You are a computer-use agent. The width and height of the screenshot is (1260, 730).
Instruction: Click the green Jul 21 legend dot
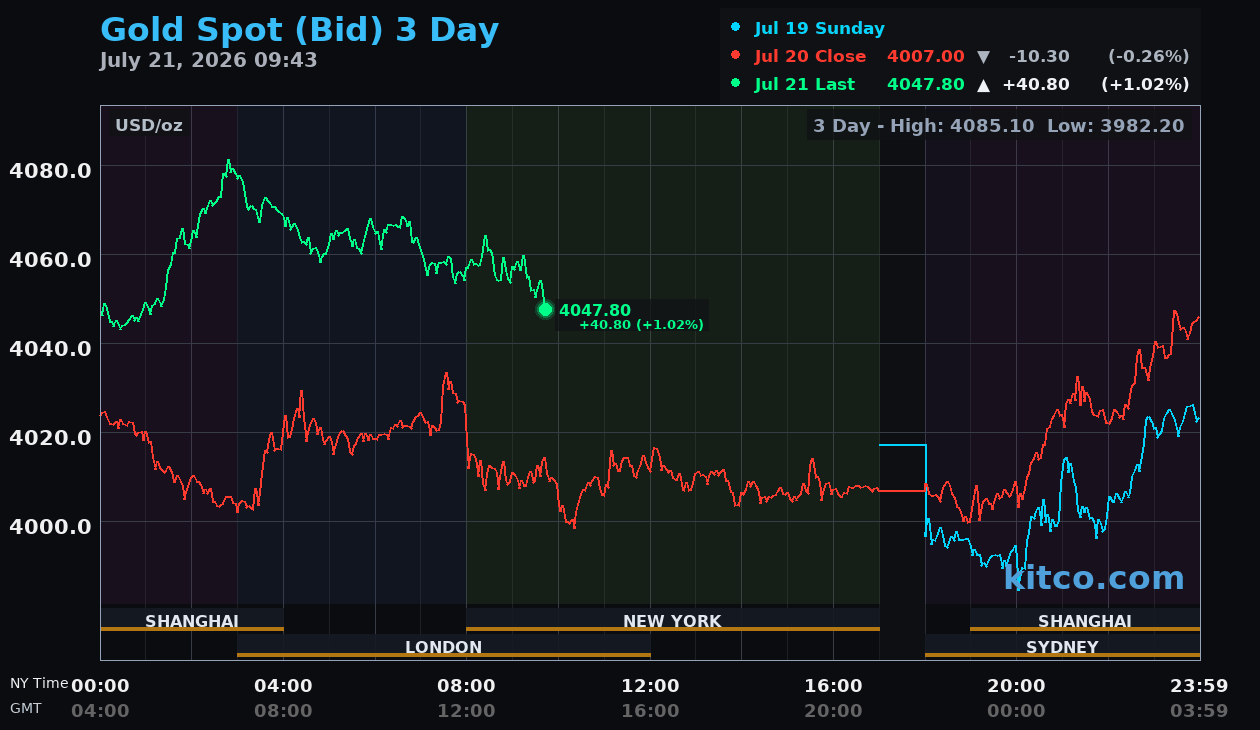736,84
